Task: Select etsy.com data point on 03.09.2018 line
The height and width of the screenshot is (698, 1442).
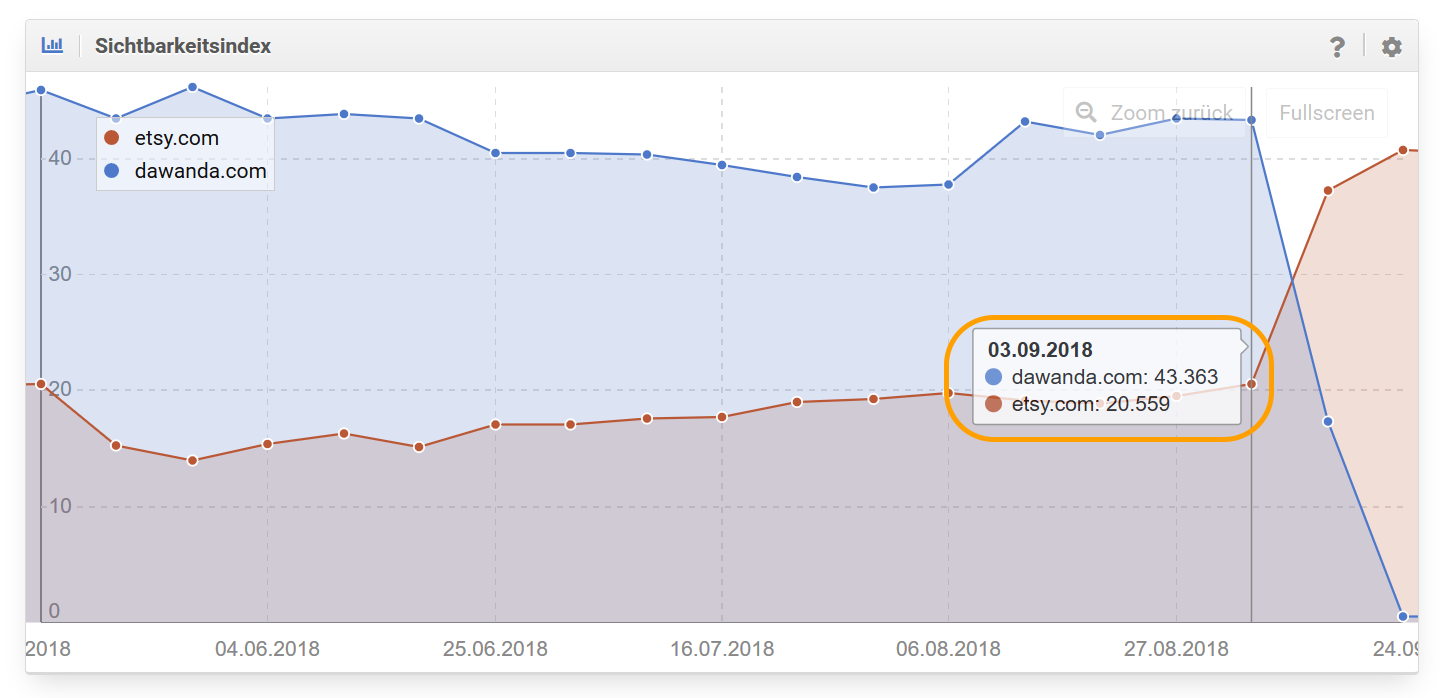Action: pos(1251,384)
